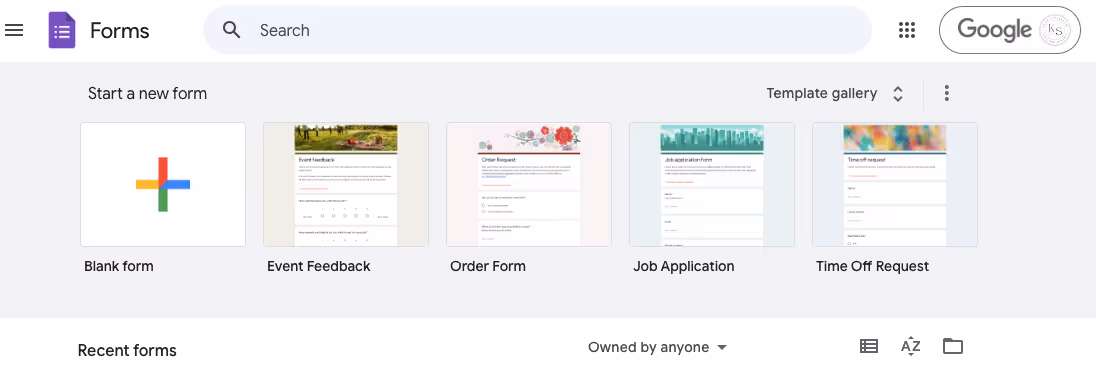This screenshot has width=1096, height=382.
Task: Open the Time Off Request template thumbnail
Action: pyautogui.click(x=895, y=184)
